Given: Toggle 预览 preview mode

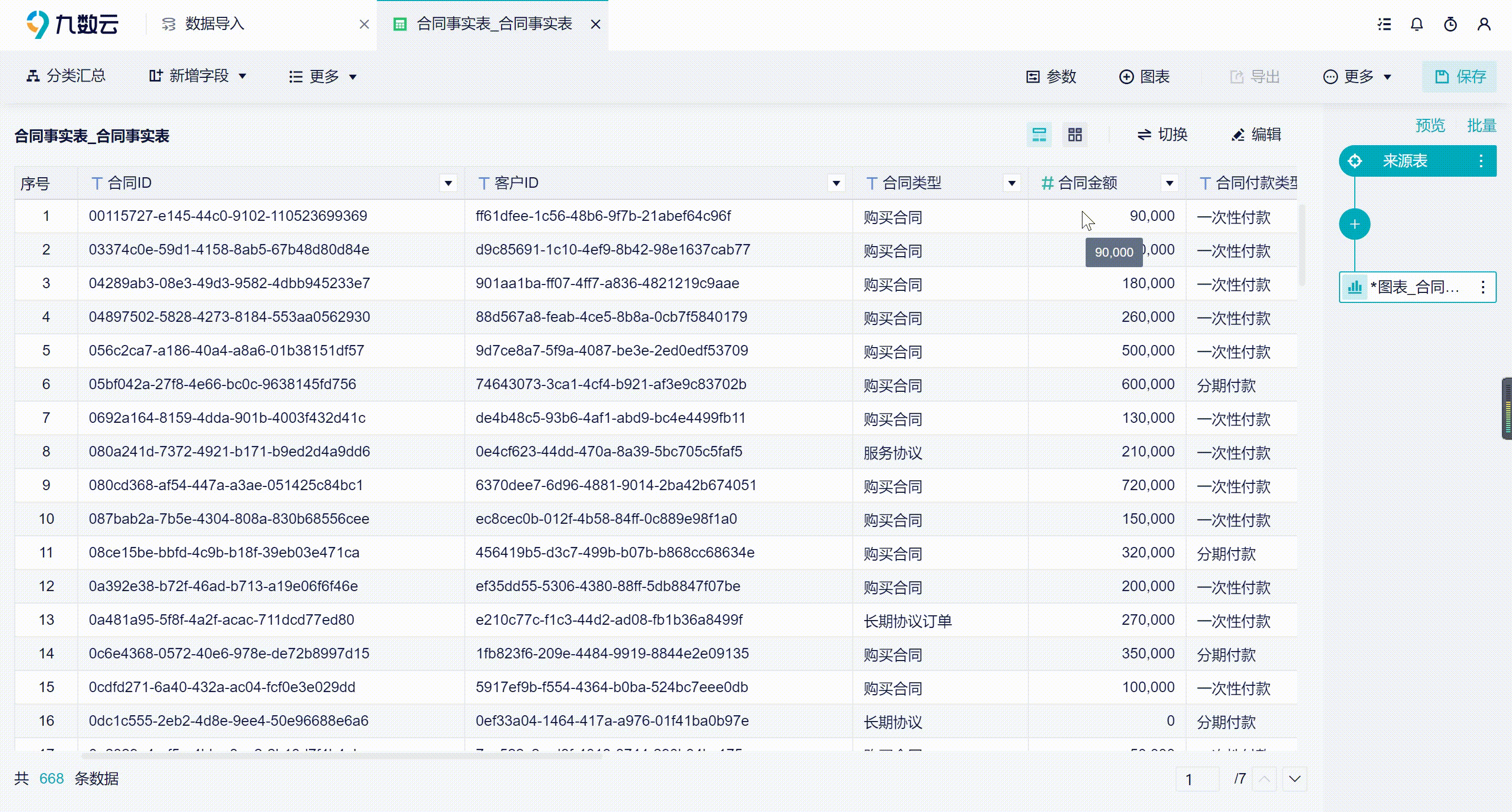Looking at the screenshot, I should (1431, 125).
